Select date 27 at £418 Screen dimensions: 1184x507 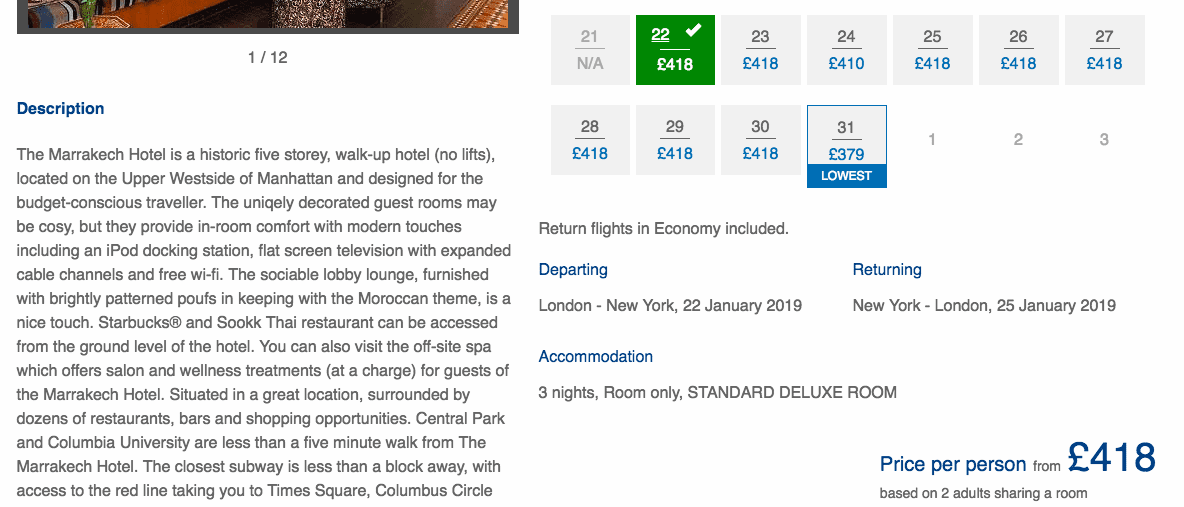(x=1105, y=50)
